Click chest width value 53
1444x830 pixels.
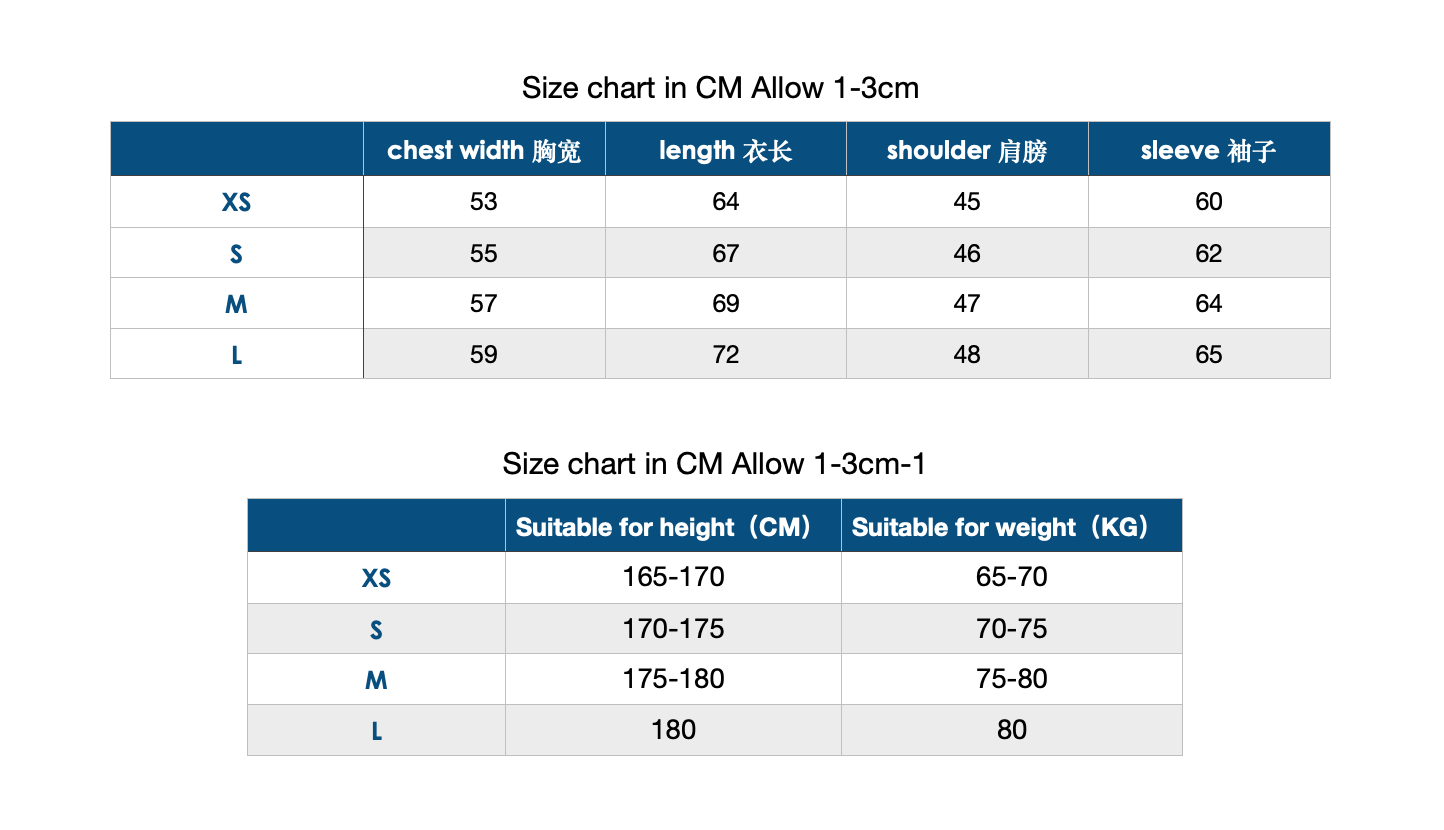pos(484,202)
